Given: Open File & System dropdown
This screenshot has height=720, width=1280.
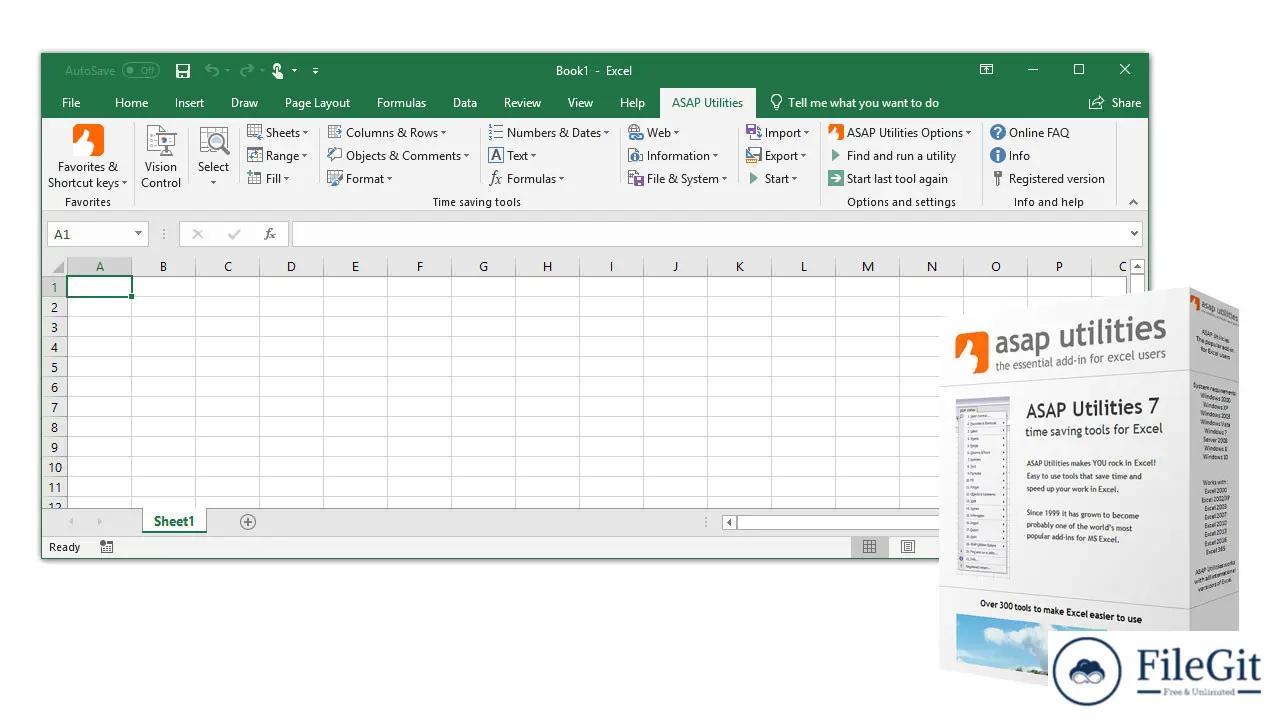Looking at the screenshot, I should click(677, 179).
